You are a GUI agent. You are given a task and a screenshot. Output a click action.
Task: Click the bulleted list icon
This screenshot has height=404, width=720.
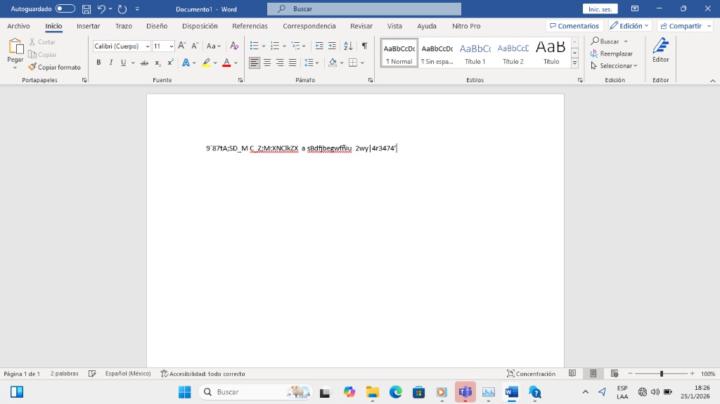coord(254,46)
